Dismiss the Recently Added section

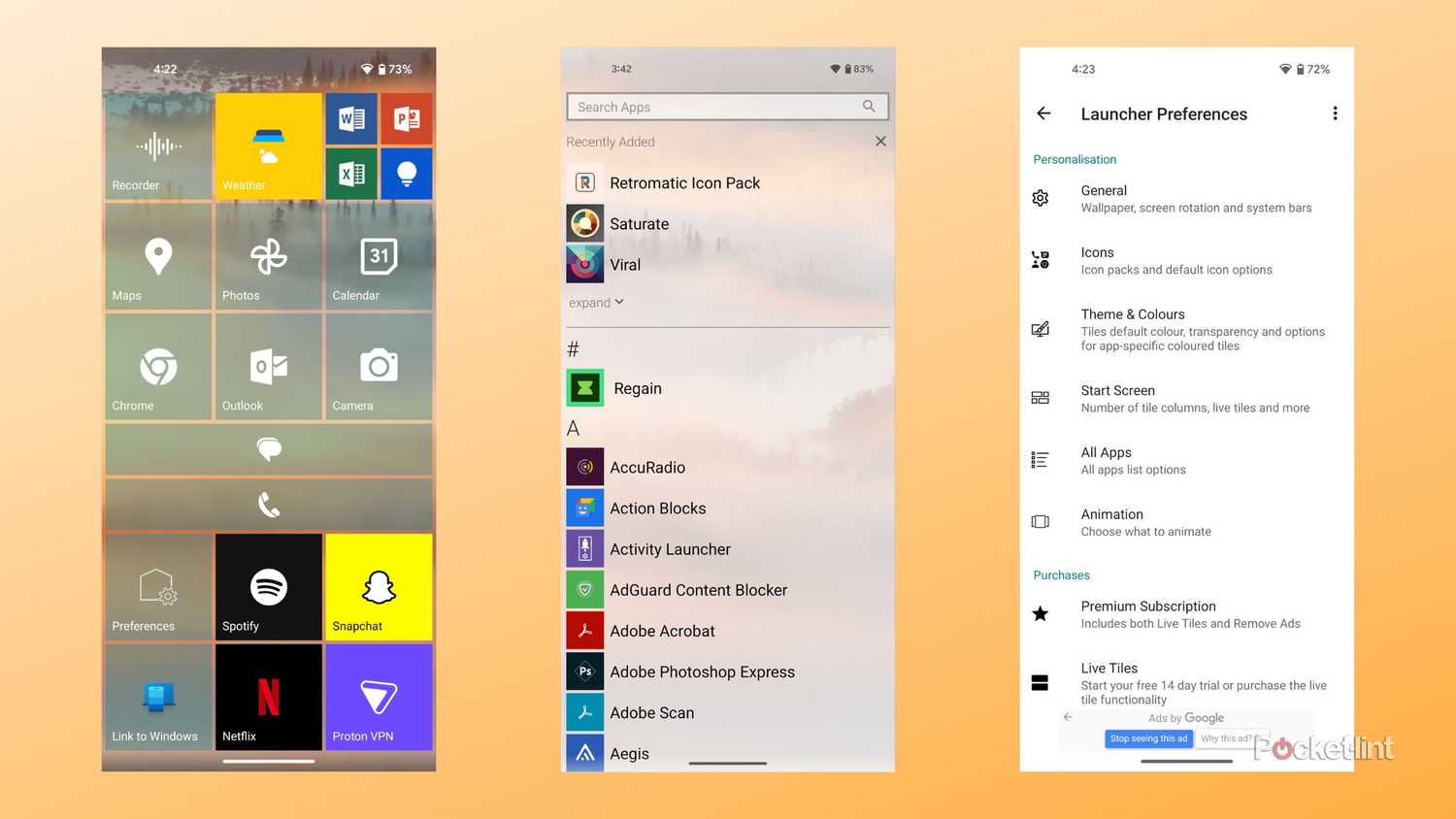click(880, 141)
